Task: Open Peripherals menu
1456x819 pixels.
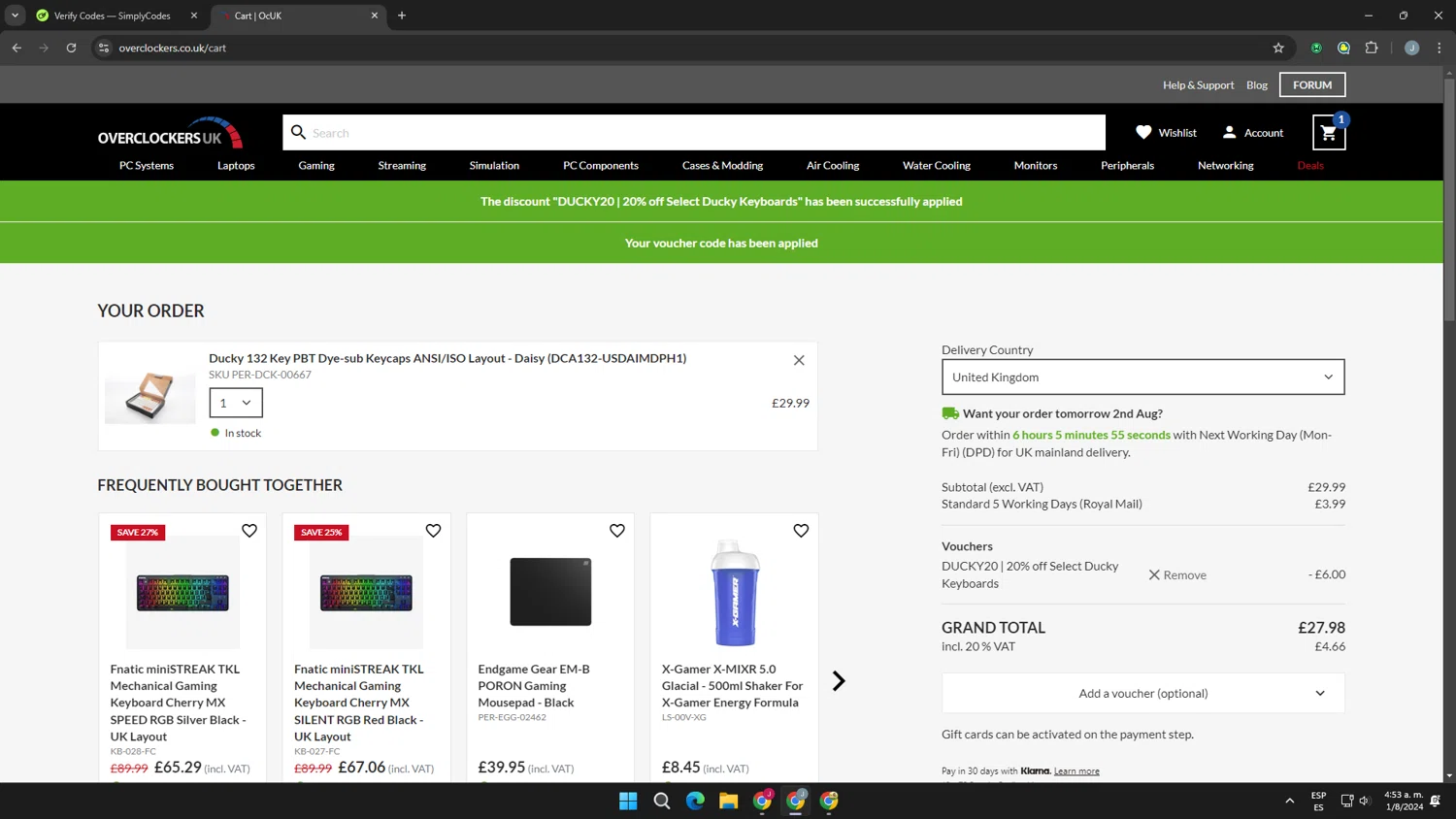Action: (x=1127, y=166)
